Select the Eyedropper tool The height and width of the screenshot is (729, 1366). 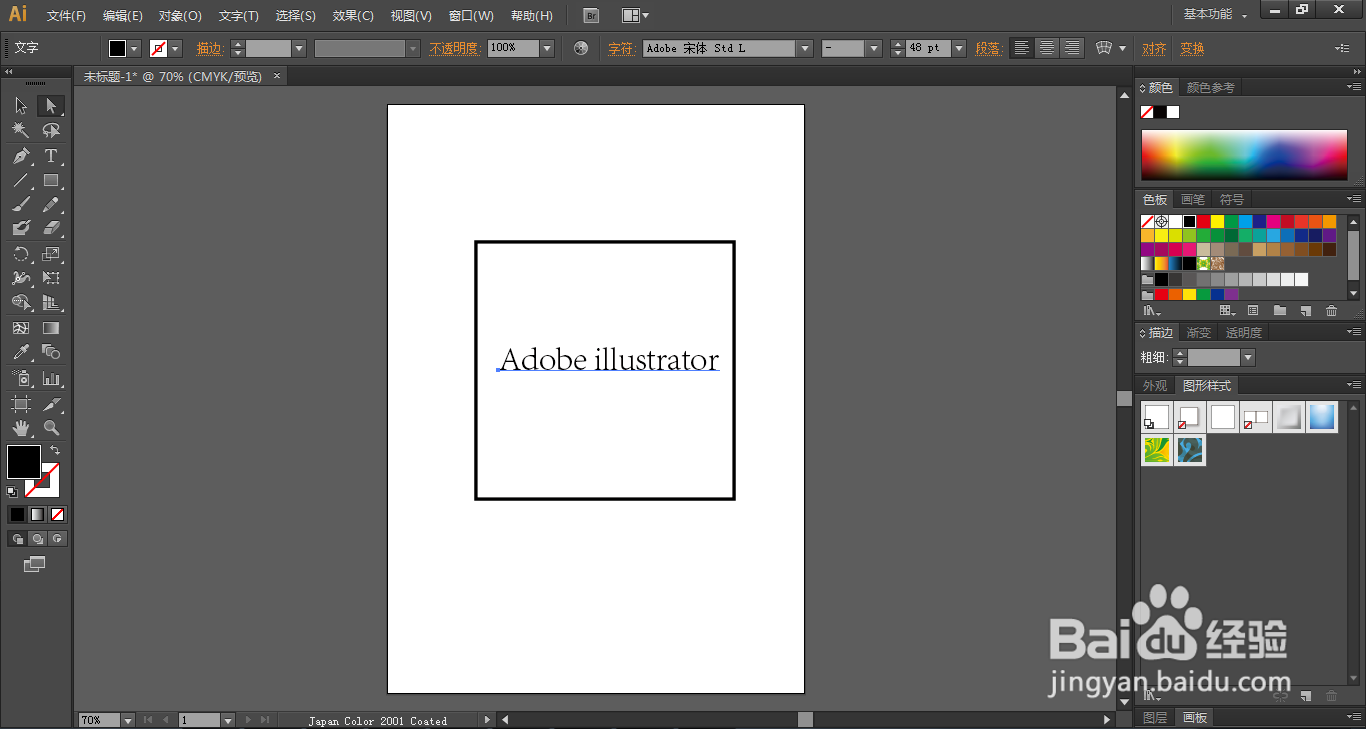tap(21, 352)
